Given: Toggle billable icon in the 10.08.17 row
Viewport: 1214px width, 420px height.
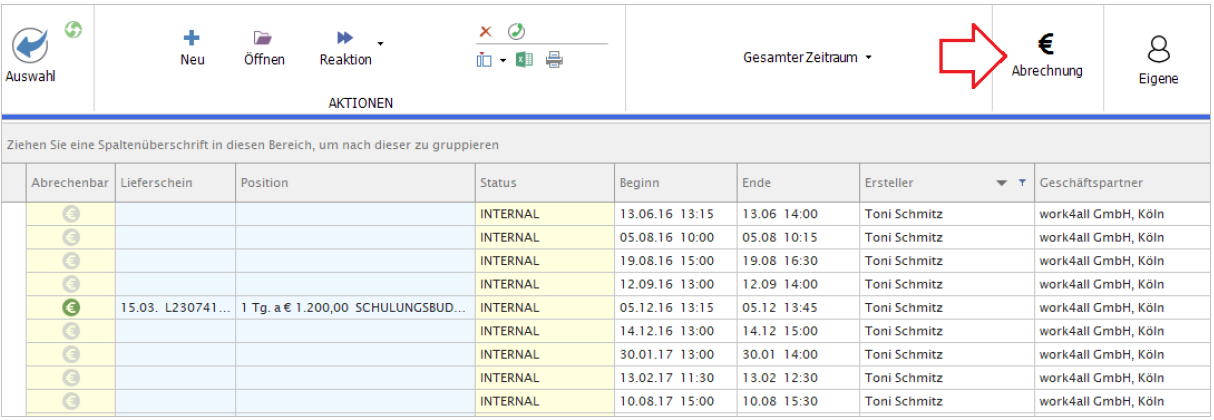Looking at the screenshot, I should (71, 401).
